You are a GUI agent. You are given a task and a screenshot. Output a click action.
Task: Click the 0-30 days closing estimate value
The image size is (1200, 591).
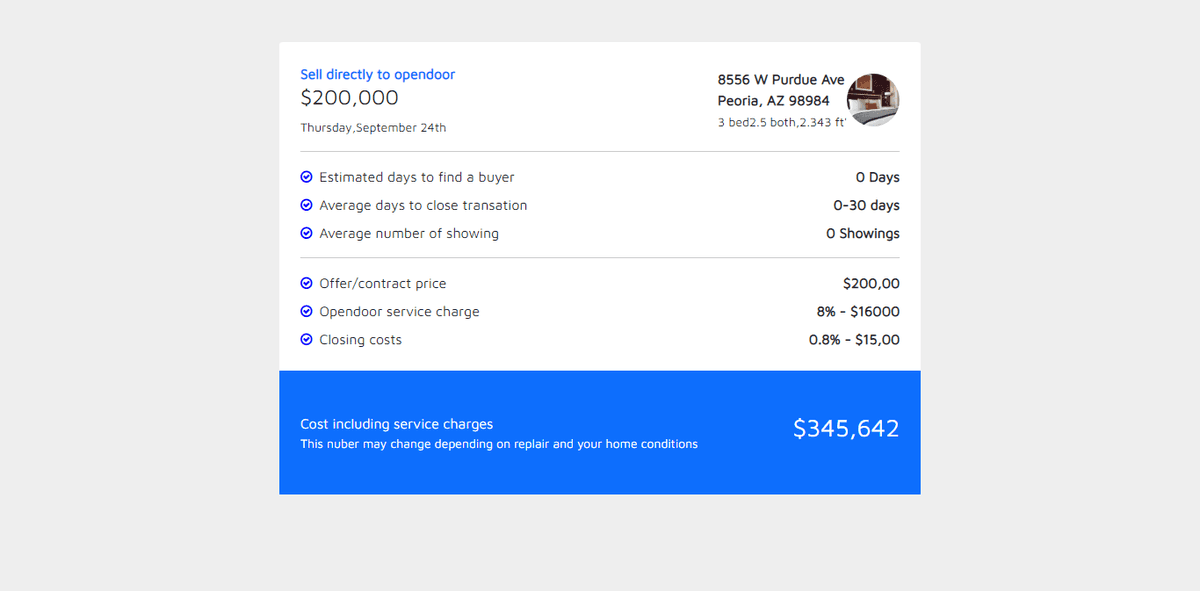click(x=866, y=205)
